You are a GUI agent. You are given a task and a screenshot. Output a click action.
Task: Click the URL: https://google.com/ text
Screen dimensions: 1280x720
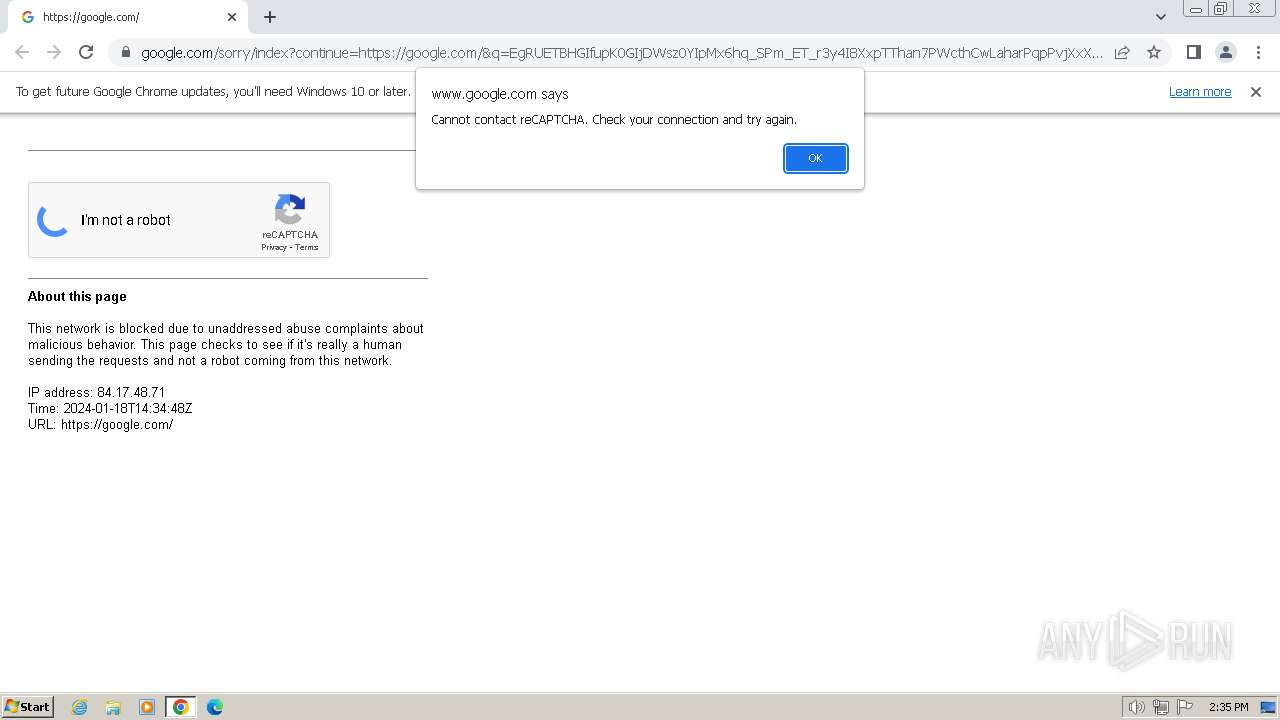[x=100, y=424]
